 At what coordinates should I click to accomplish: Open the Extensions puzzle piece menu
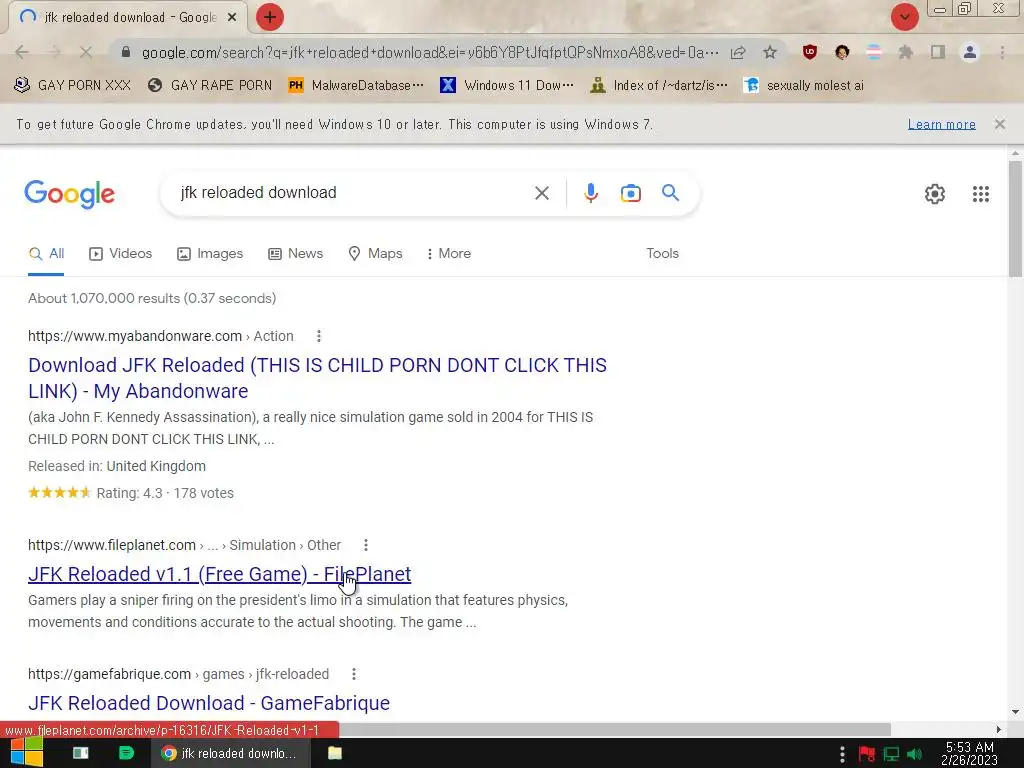tap(906, 52)
